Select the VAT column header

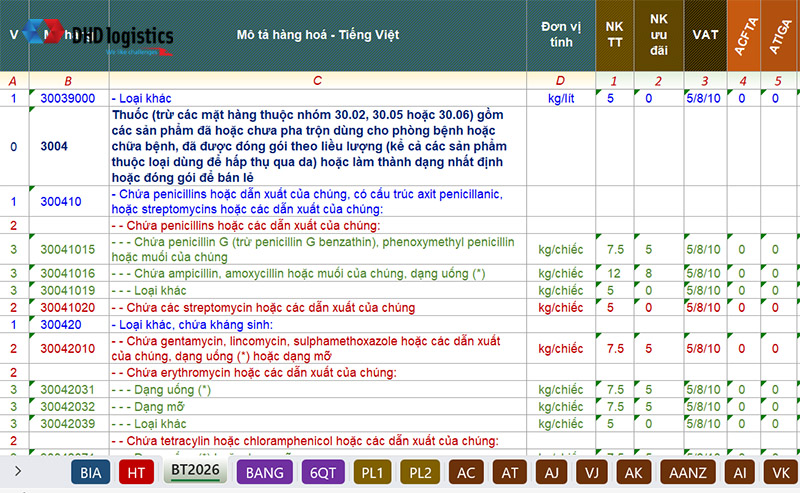[x=705, y=35]
